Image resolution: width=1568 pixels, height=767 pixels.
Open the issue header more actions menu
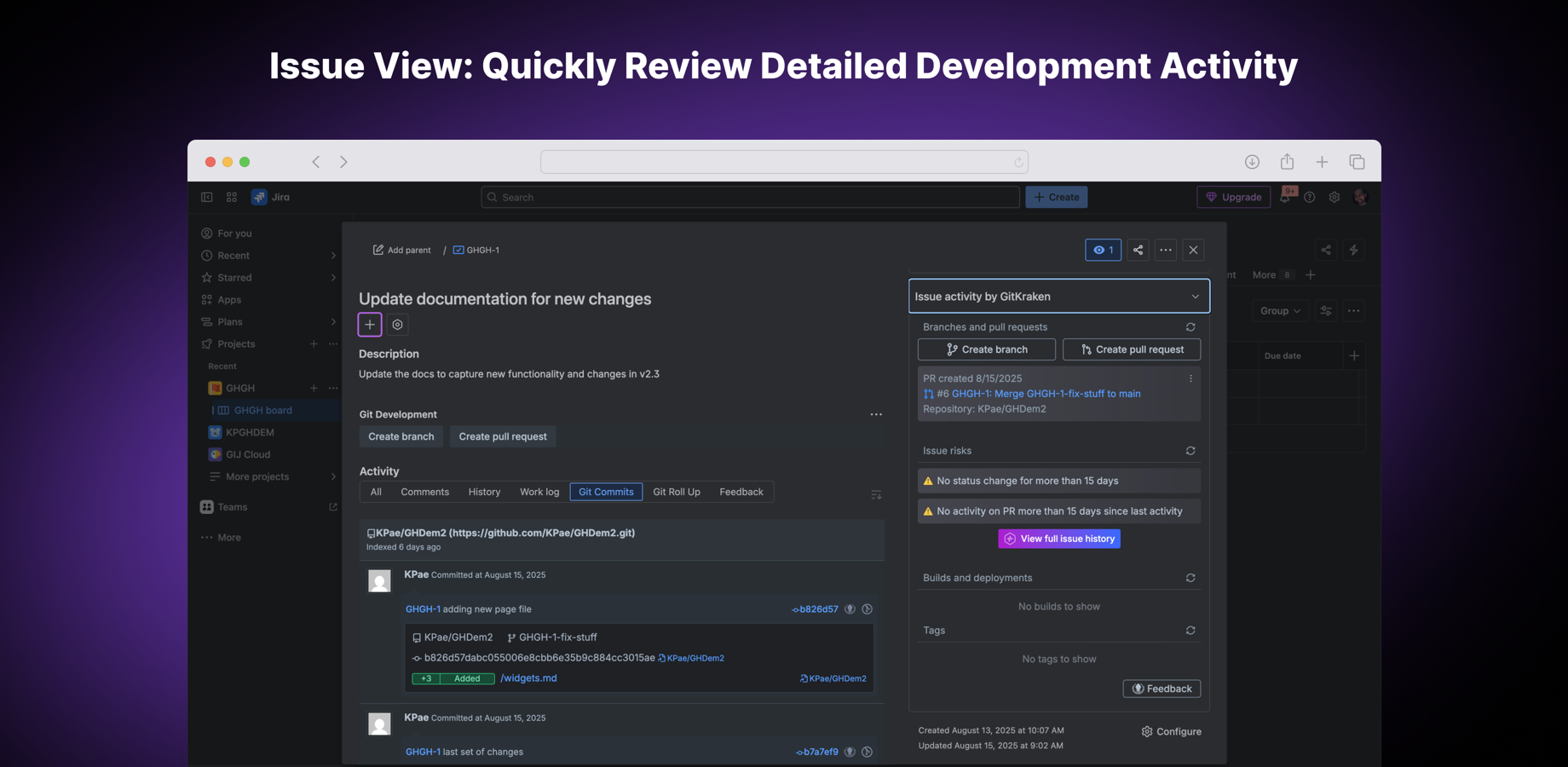click(1166, 250)
